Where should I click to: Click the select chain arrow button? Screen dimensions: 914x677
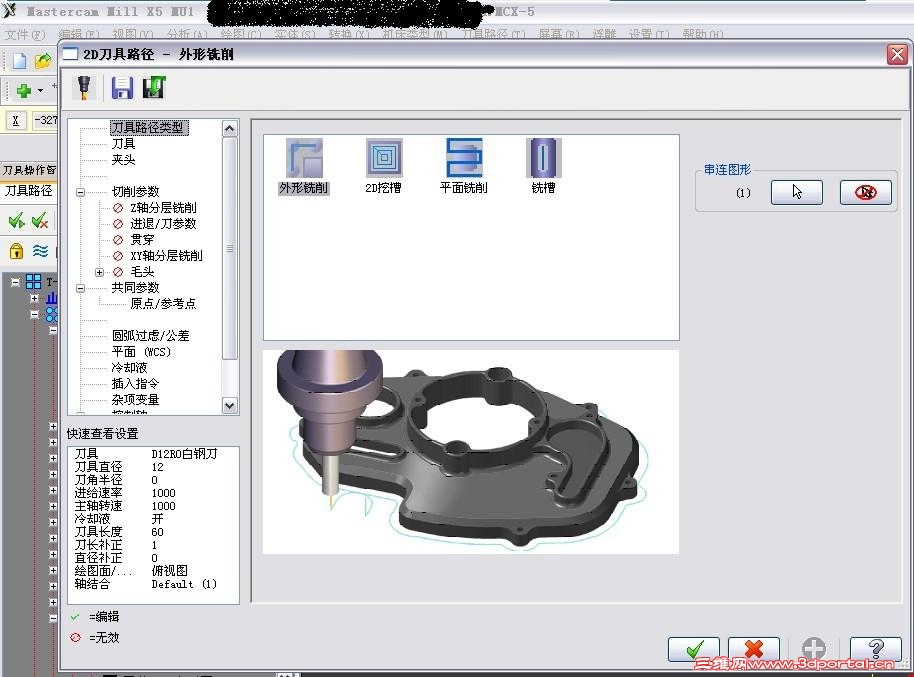pos(796,192)
